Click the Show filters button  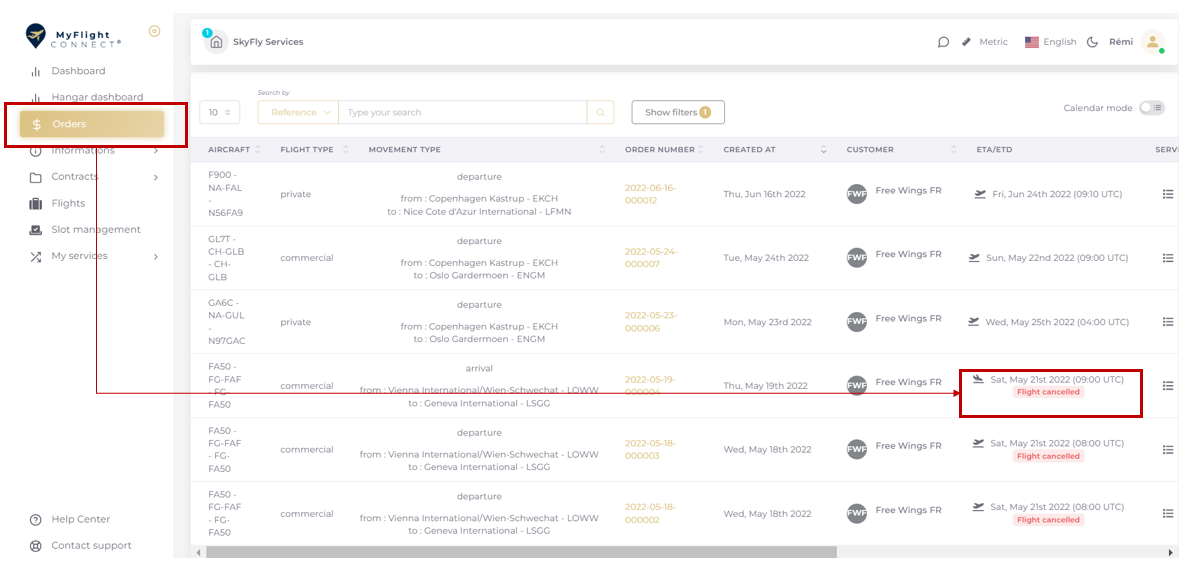pyautogui.click(x=677, y=113)
